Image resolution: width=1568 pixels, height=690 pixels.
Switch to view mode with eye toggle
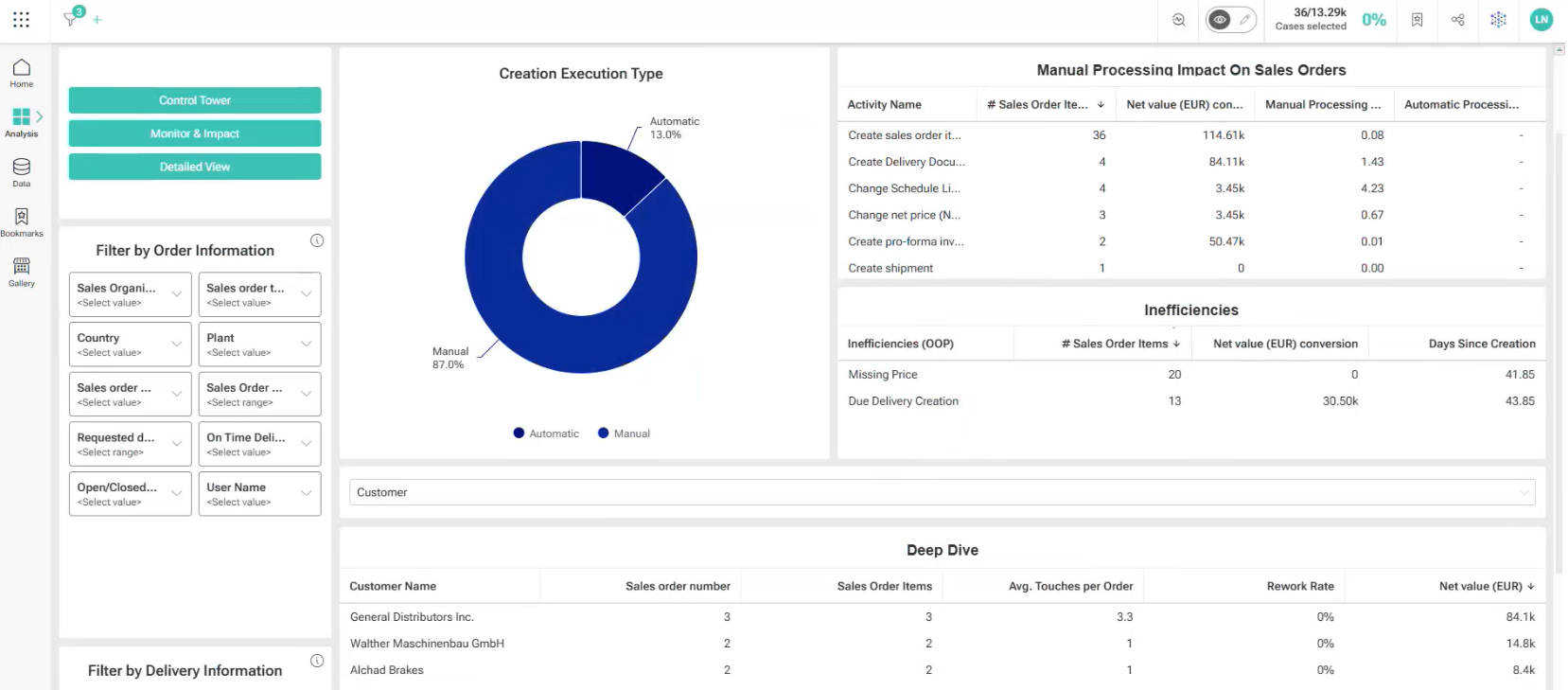[x=1220, y=20]
